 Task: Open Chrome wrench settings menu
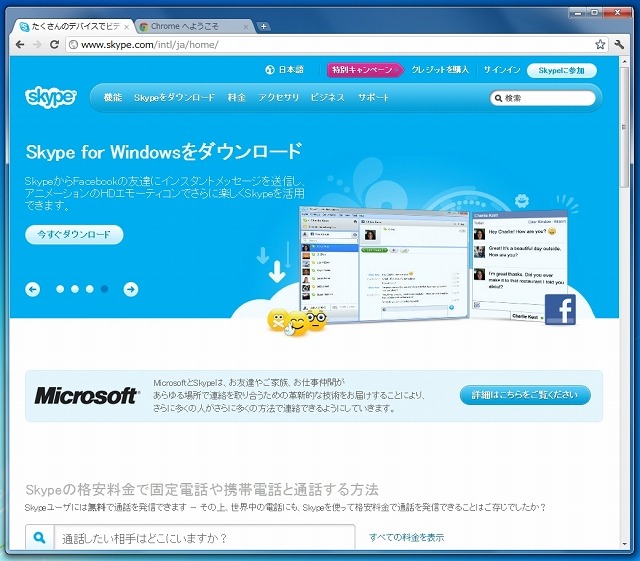(x=619, y=44)
